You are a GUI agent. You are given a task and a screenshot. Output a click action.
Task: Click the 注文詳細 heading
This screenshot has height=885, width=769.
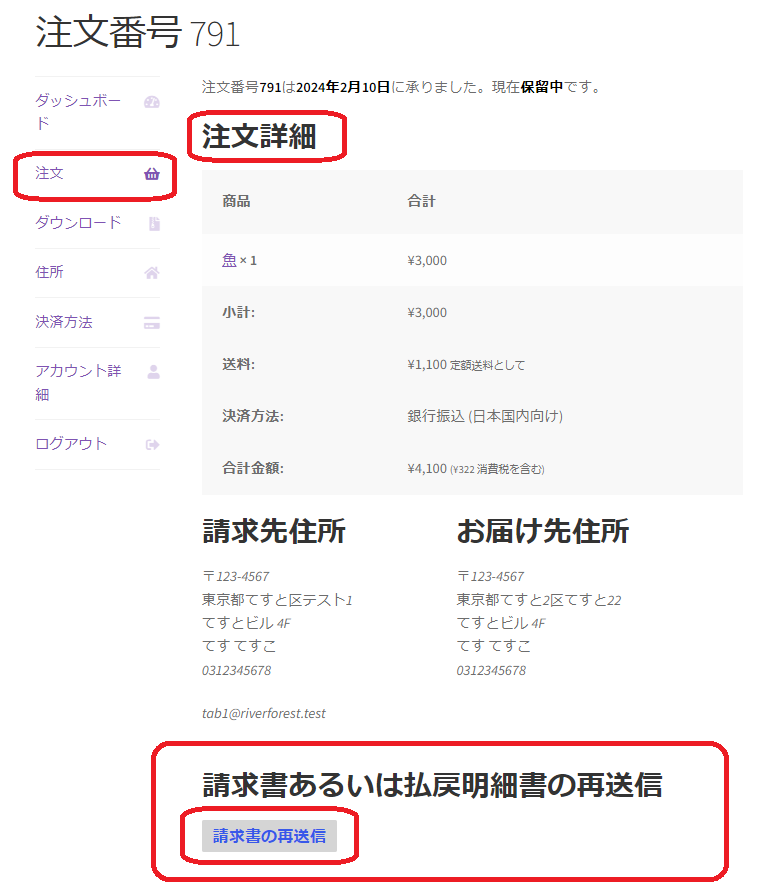click(259, 137)
